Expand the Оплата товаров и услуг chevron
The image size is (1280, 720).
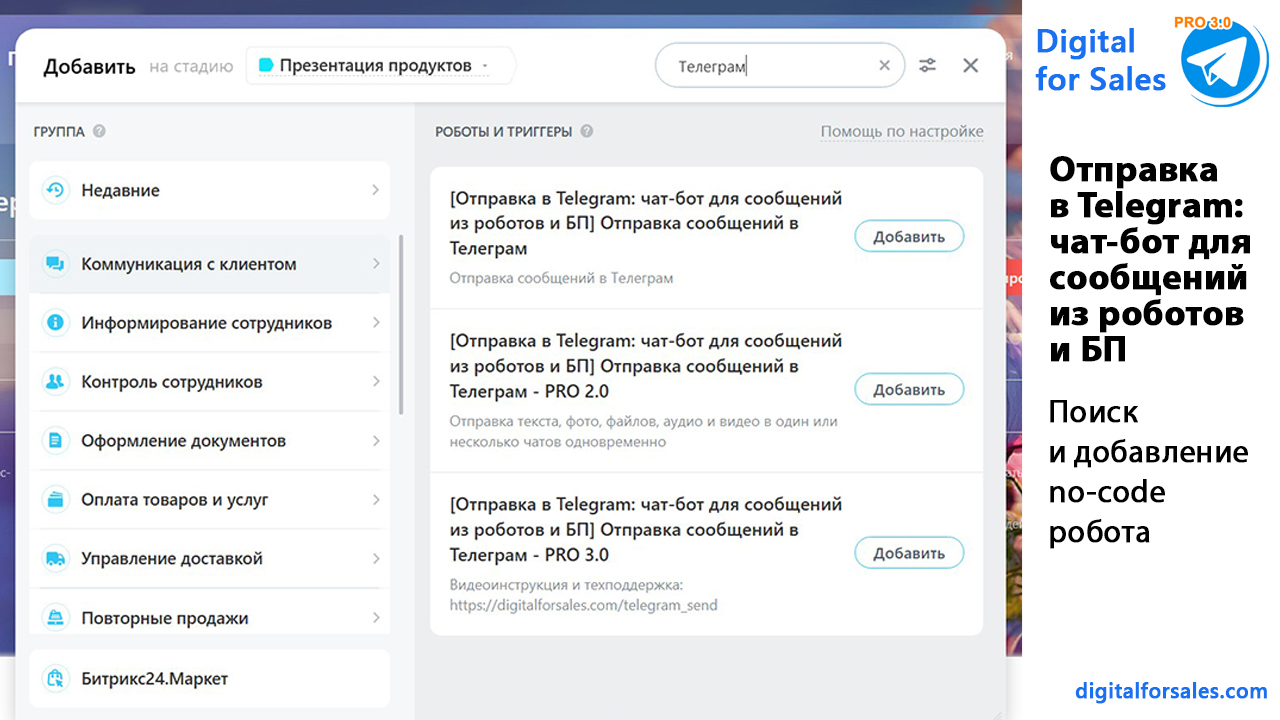[x=375, y=500]
